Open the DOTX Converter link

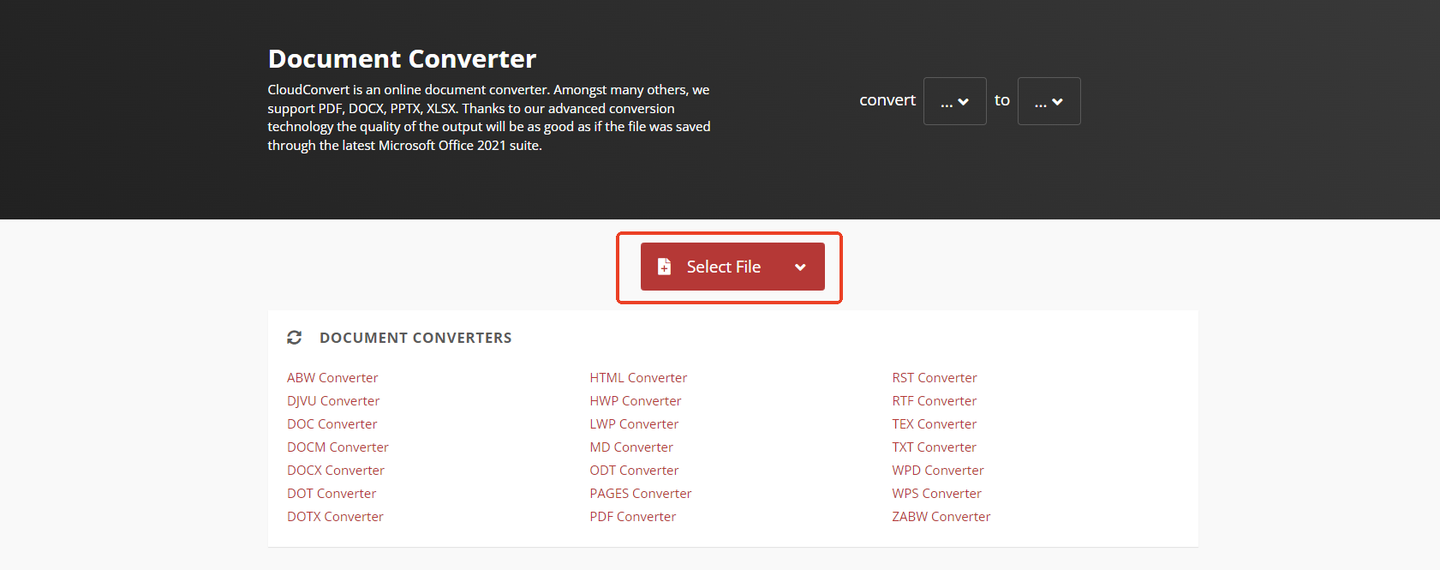(335, 516)
